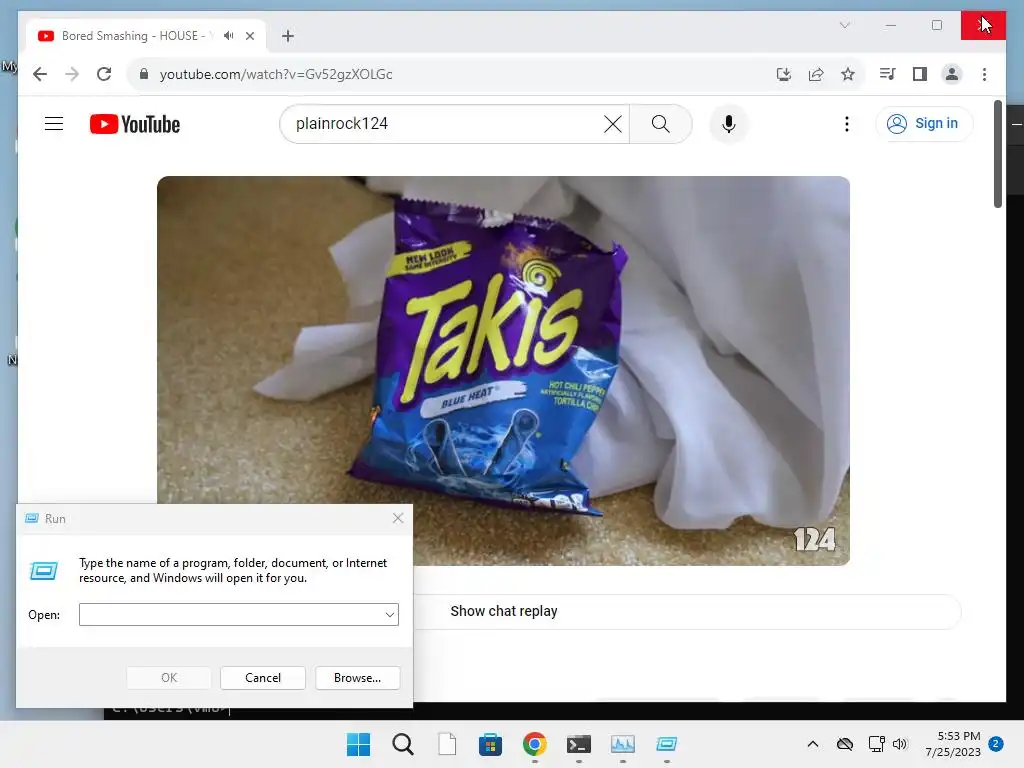
Task: Sign in to YouTube
Action: click(x=924, y=123)
